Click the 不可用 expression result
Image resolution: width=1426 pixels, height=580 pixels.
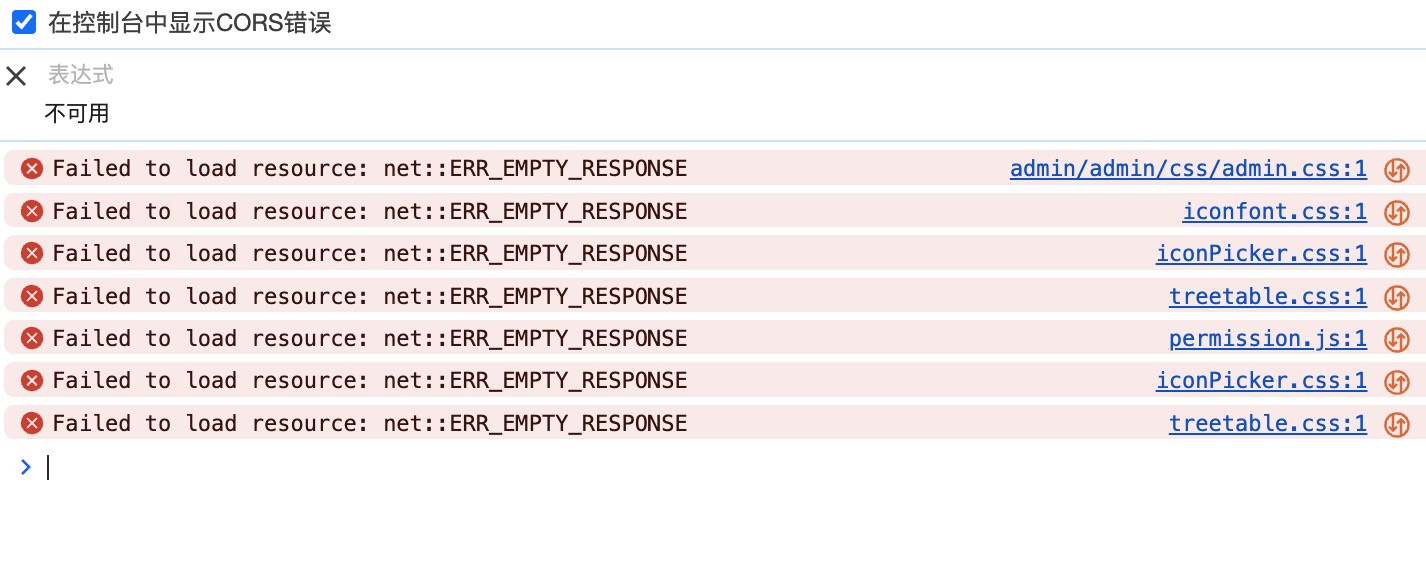[x=77, y=113]
